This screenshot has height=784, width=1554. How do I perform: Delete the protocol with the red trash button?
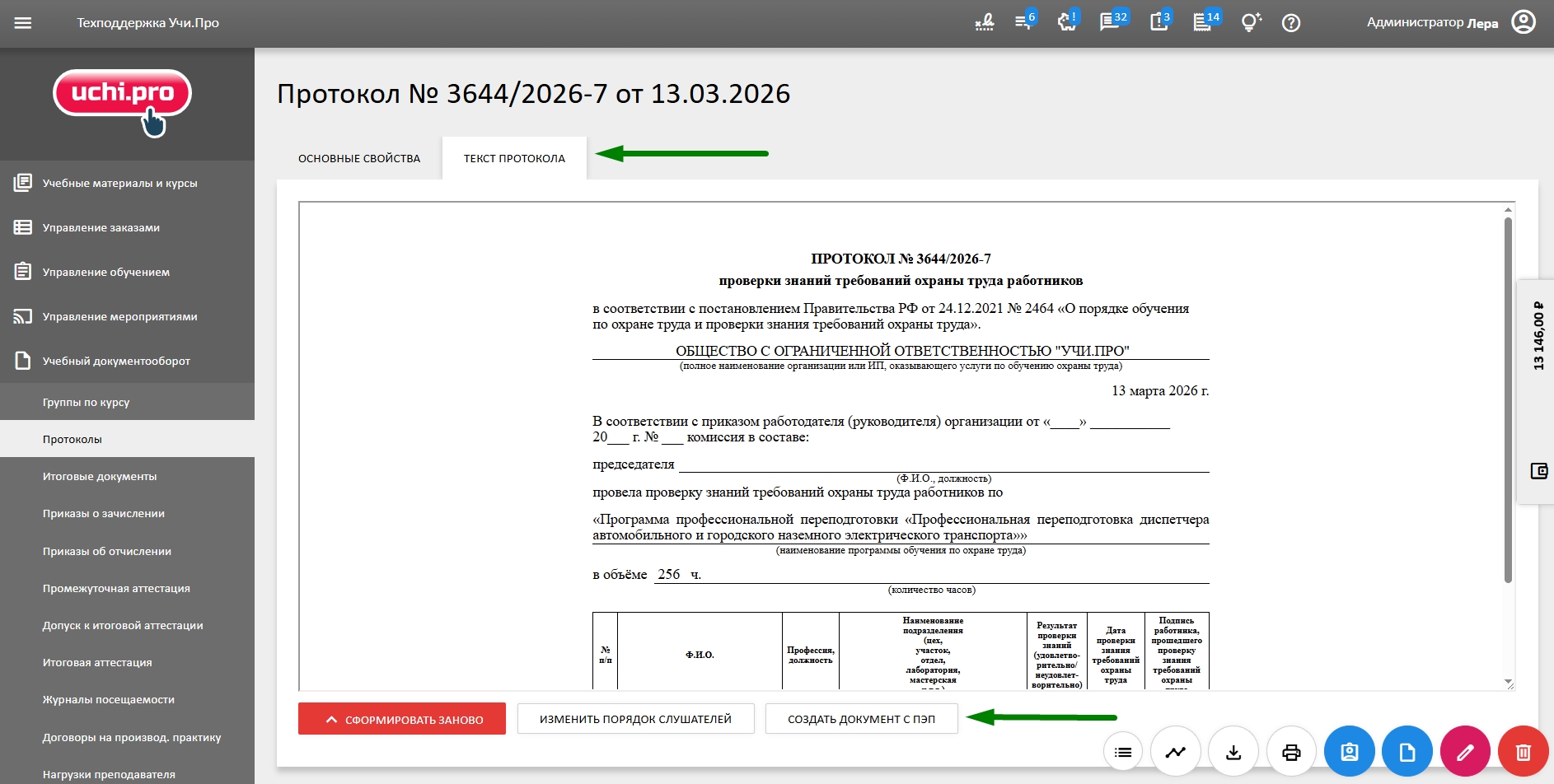[x=1523, y=752]
